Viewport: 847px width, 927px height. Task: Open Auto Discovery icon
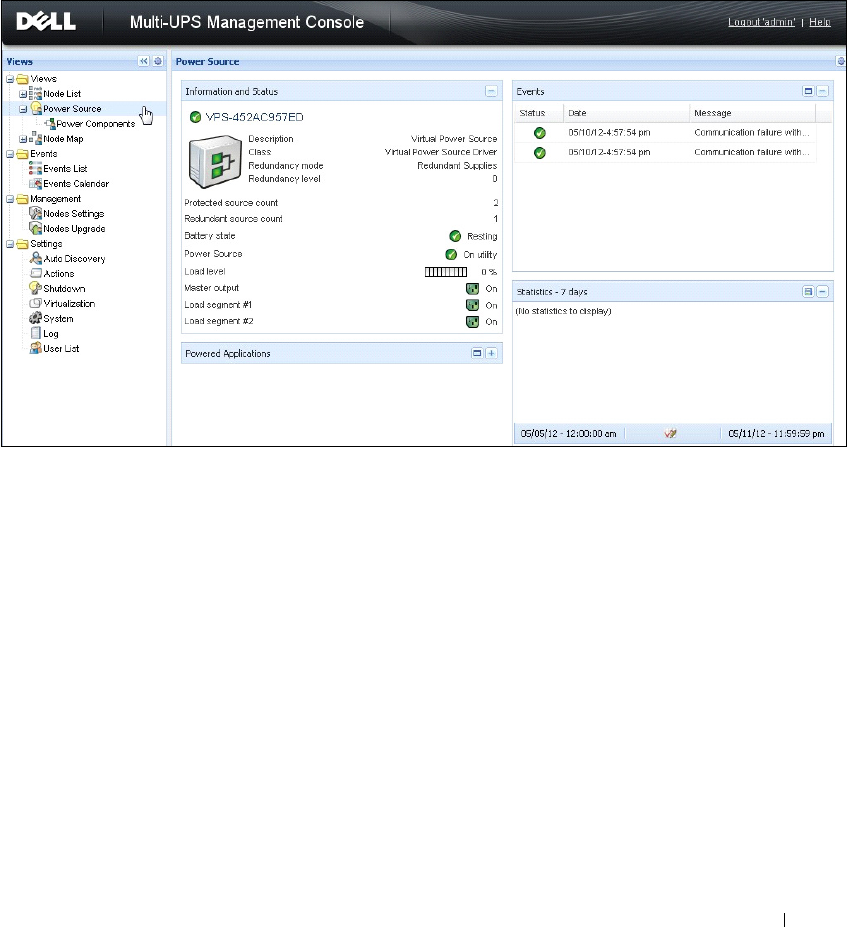pos(35,258)
